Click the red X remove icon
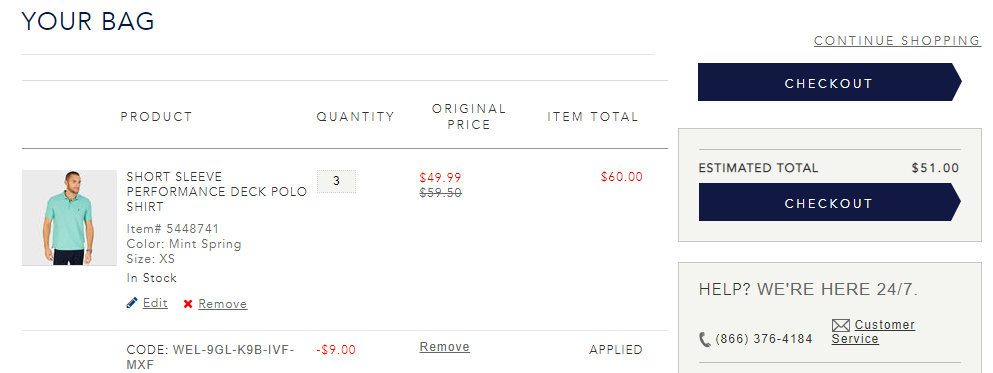Image resolution: width=993 pixels, height=373 pixels. pos(188,304)
